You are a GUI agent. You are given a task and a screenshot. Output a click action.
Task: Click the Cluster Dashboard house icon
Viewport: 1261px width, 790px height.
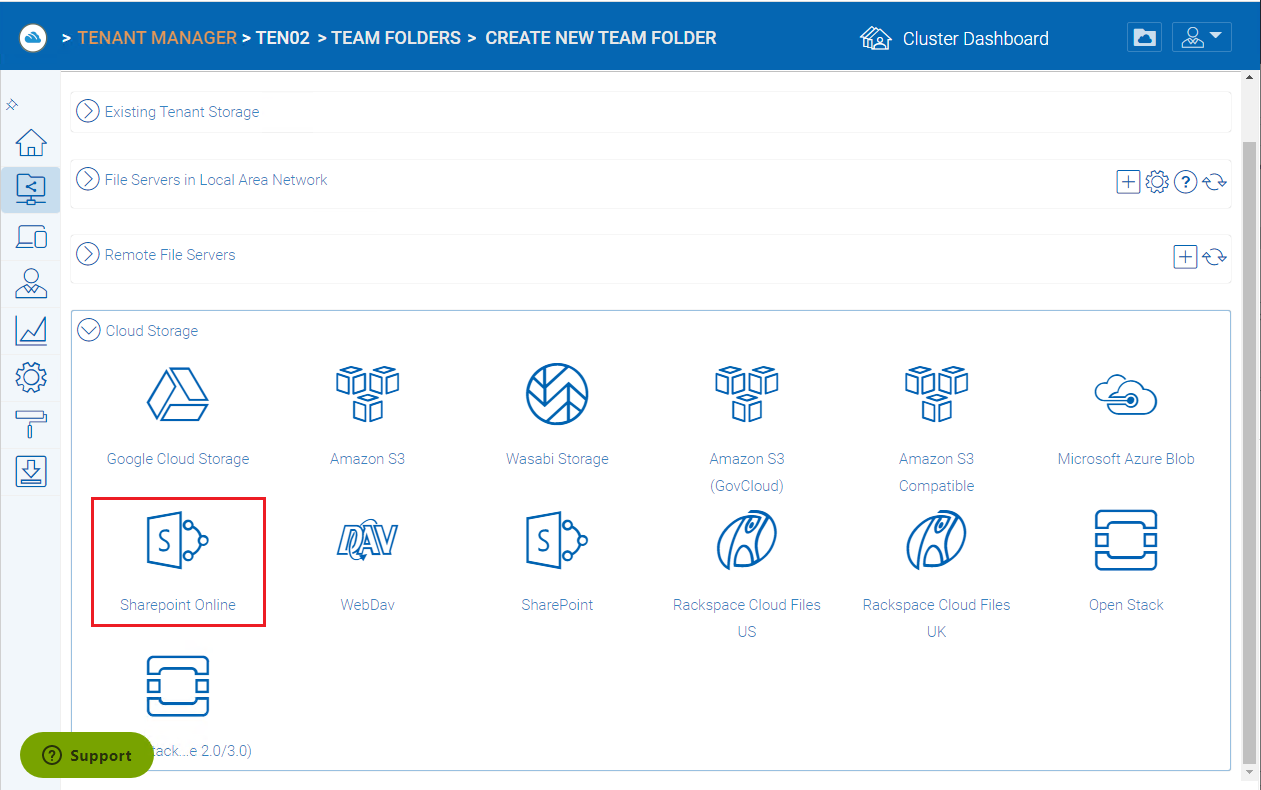coord(875,38)
